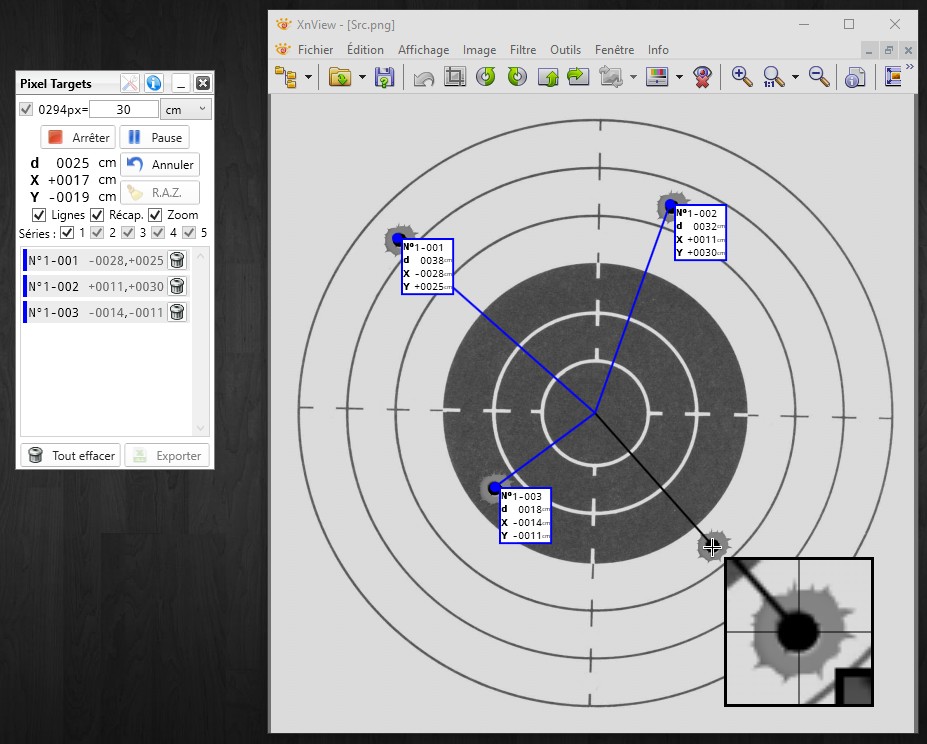The height and width of the screenshot is (744, 927).
Task: Expand the Open folder dropdown arrow
Action: click(362, 77)
